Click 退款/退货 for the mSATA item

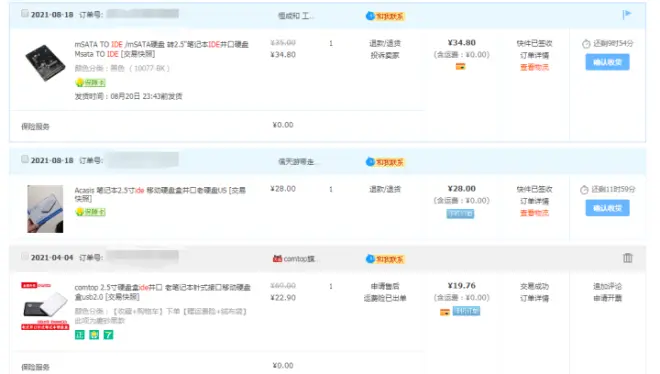click(385, 43)
